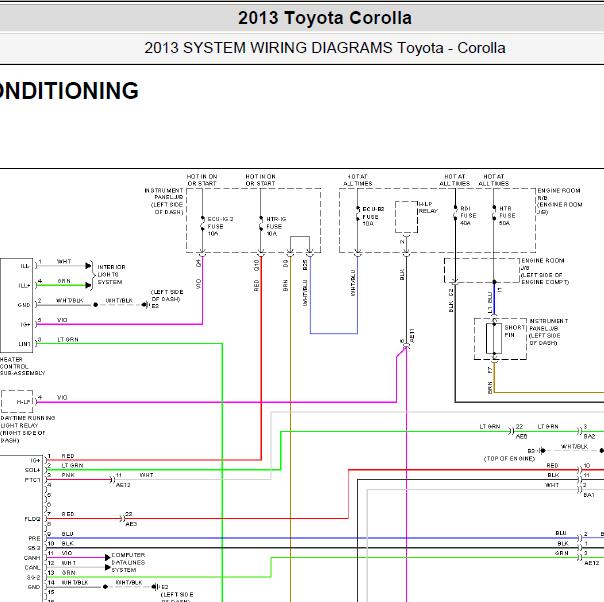Click the DAYTIME RUNNING LIGHT RELAY label
This screenshot has width=604, height=602.
(x=27, y=429)
